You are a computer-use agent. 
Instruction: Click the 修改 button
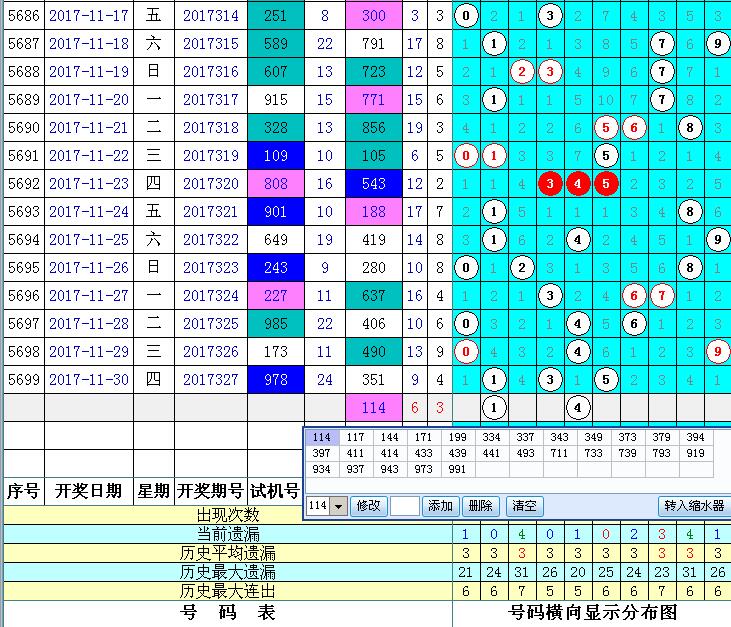point(369,506)
